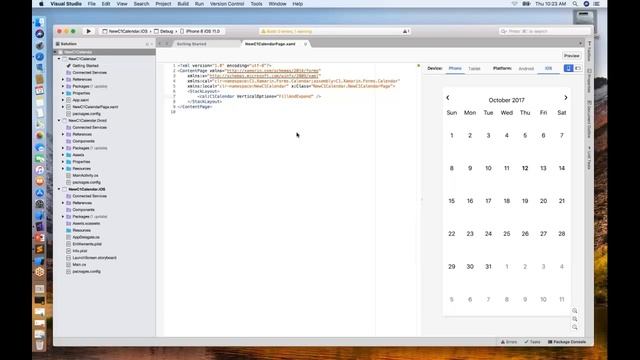Open the Unit Tests side pad
The width and height of the screenshot is (640, 360).
click(589, 158)
